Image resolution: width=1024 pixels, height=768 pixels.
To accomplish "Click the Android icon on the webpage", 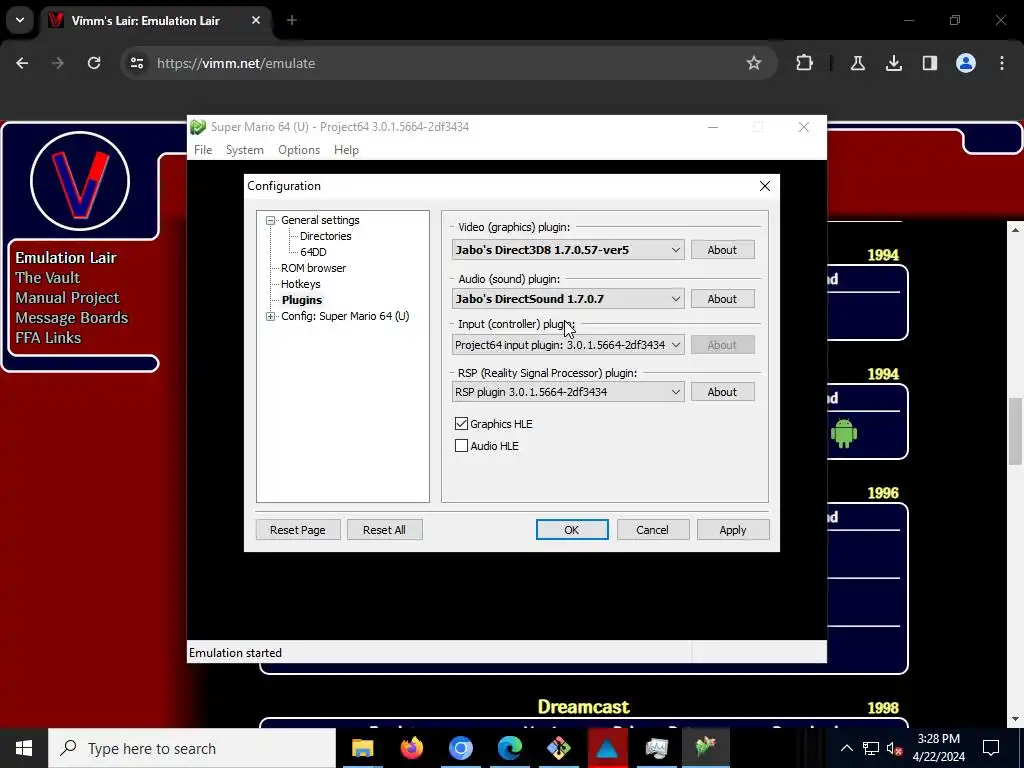I will 843,433.
